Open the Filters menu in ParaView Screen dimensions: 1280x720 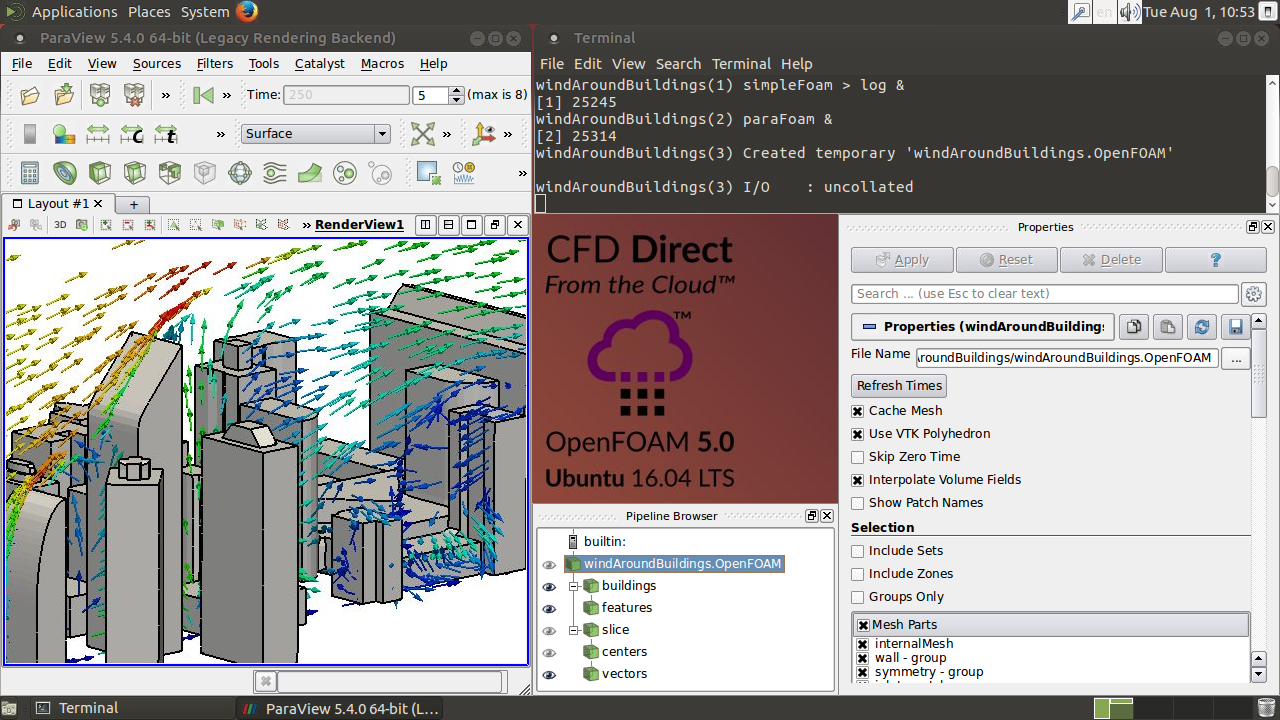215,63
